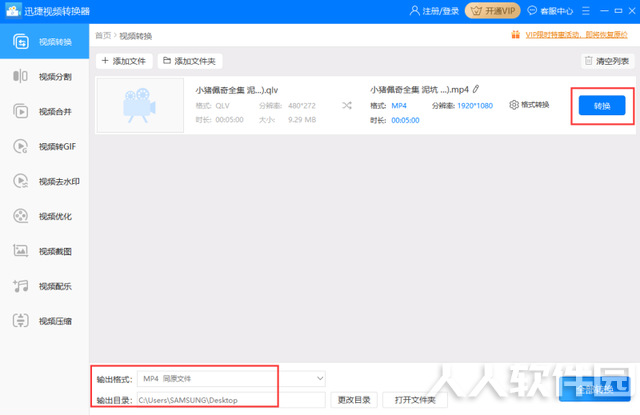This screenshot has height=415, width=640.
Task: Open the 视频转GIF sidebar section
Action: click(44, 146)
